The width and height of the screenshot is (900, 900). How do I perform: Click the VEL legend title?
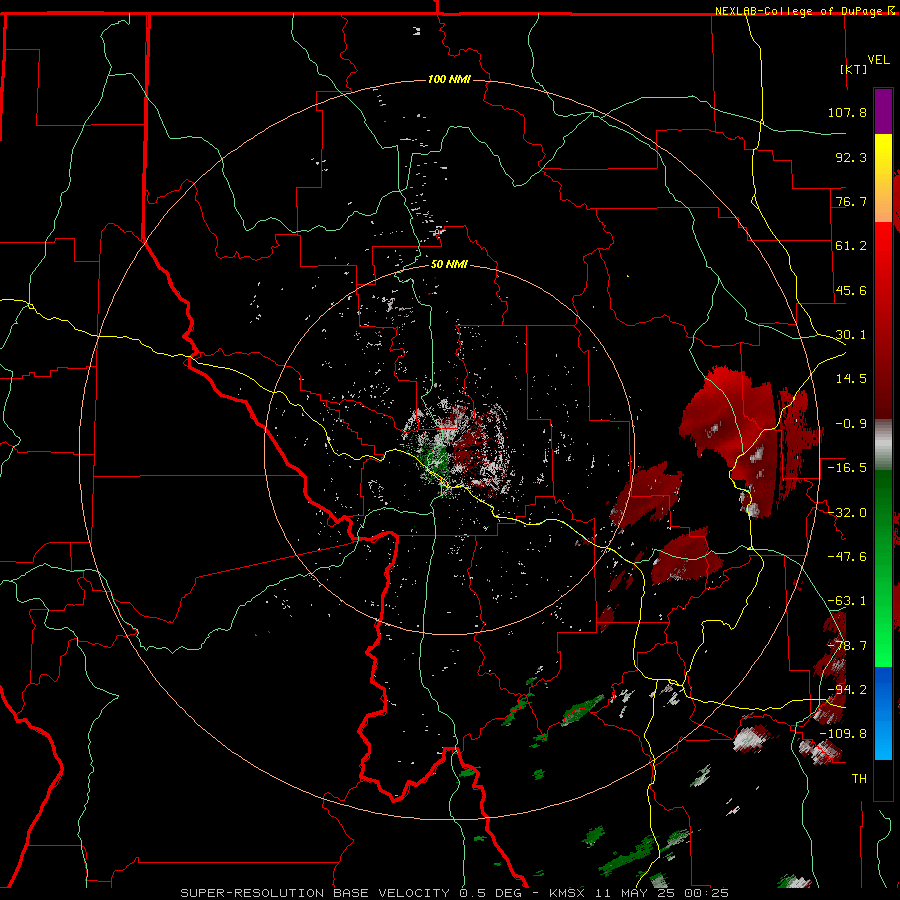coord(878,60)
